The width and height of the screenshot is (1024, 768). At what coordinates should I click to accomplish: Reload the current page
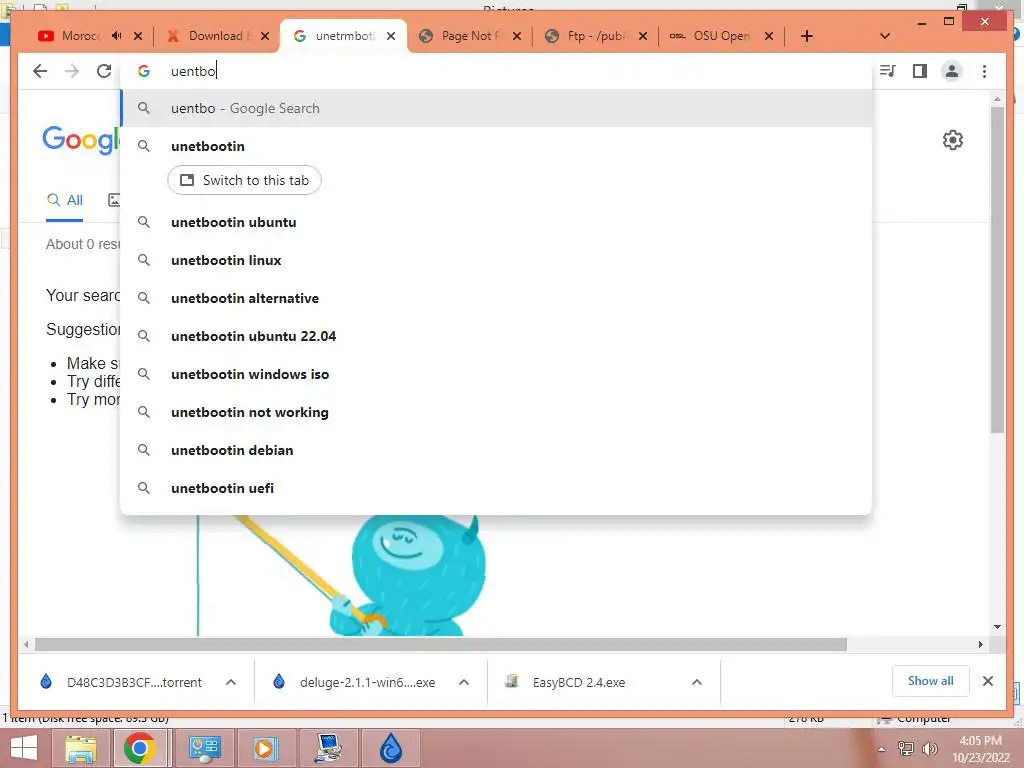tap(104, 71)
